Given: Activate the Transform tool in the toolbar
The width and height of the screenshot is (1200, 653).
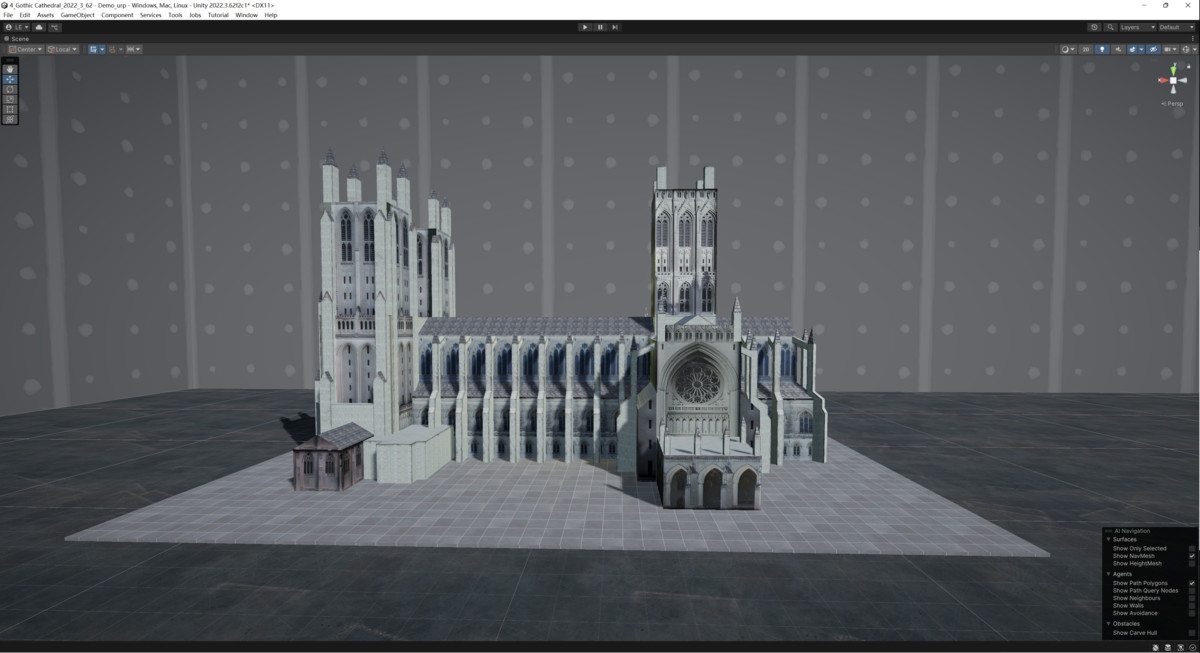Looking at the screenshot, I should [x=11, y=120].
